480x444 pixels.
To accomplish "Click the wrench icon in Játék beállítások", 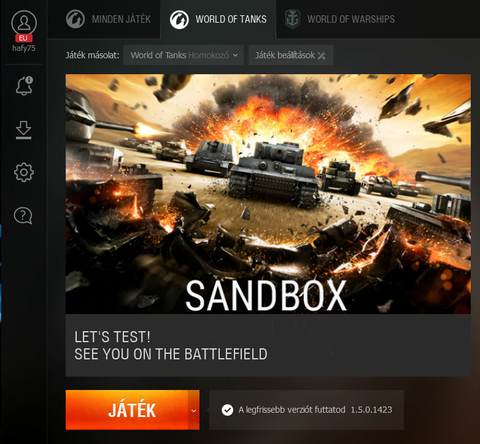I will (322, 55).
